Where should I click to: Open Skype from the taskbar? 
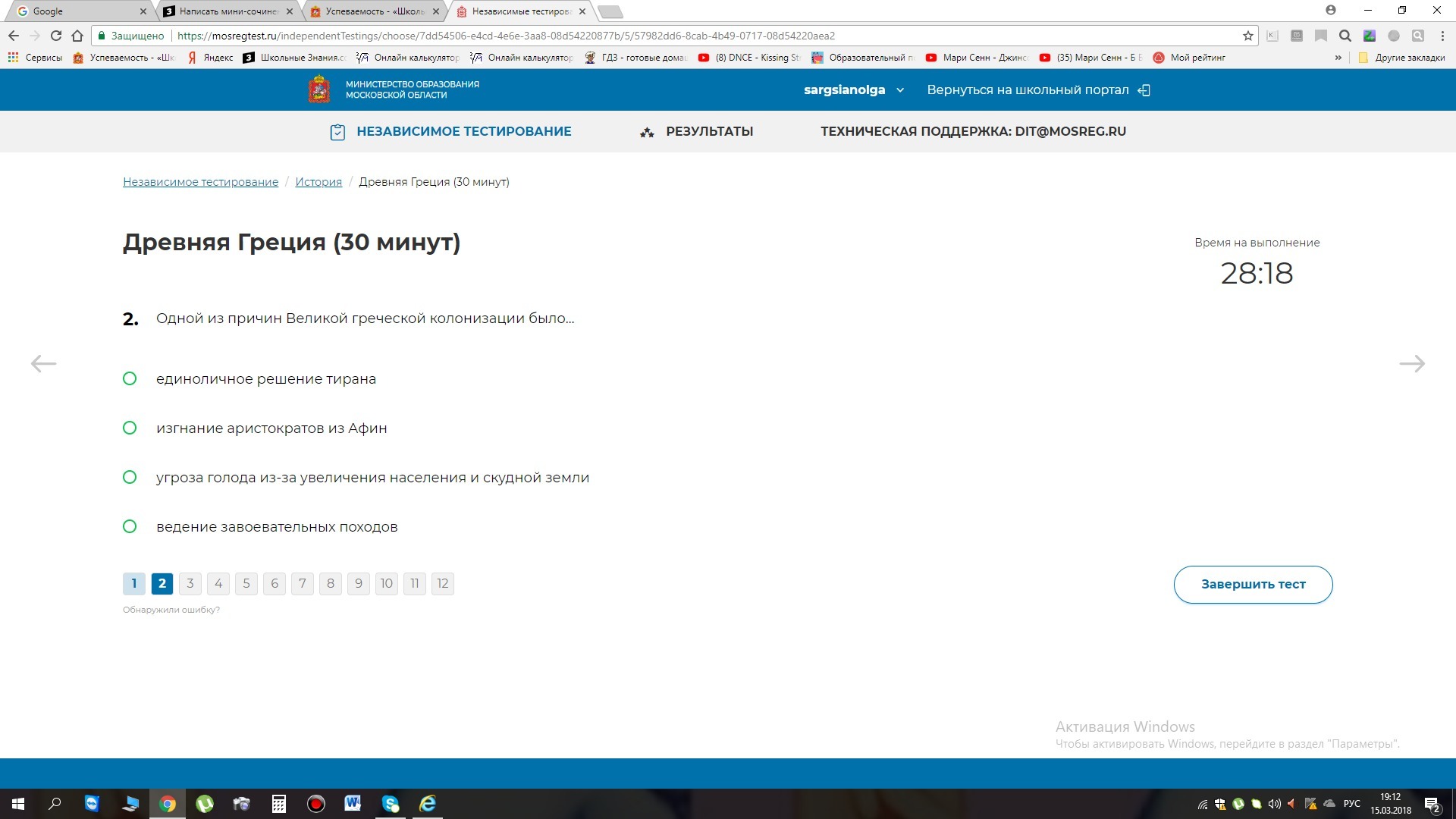point(391,804)
